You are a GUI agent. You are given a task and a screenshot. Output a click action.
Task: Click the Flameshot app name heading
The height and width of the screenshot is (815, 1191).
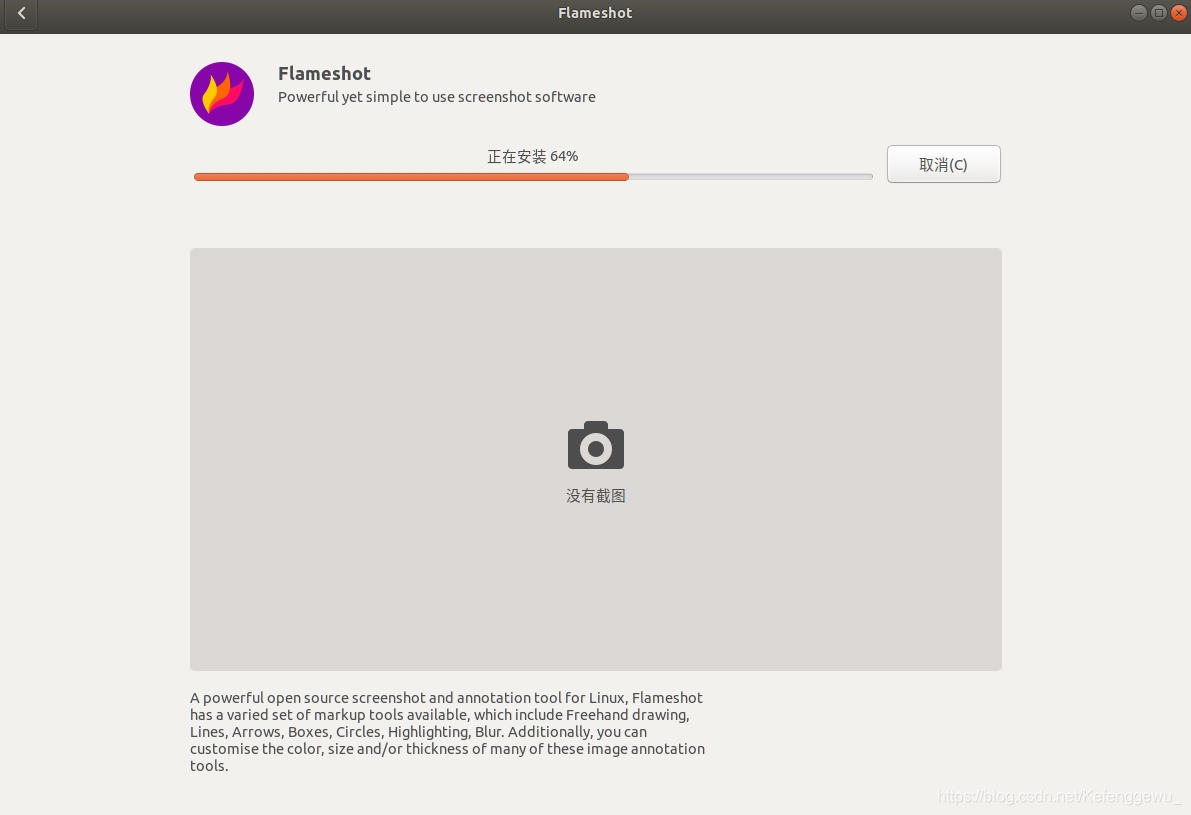click(x=324, y=74)
